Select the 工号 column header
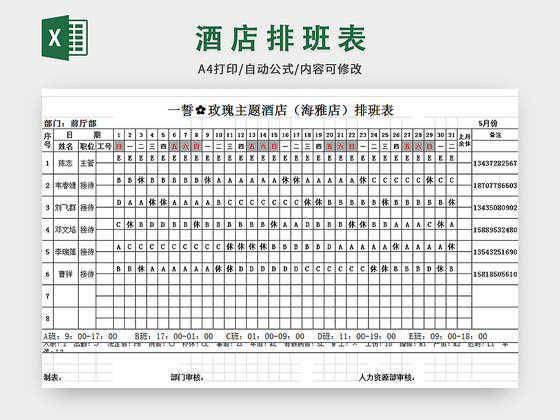 105,146
